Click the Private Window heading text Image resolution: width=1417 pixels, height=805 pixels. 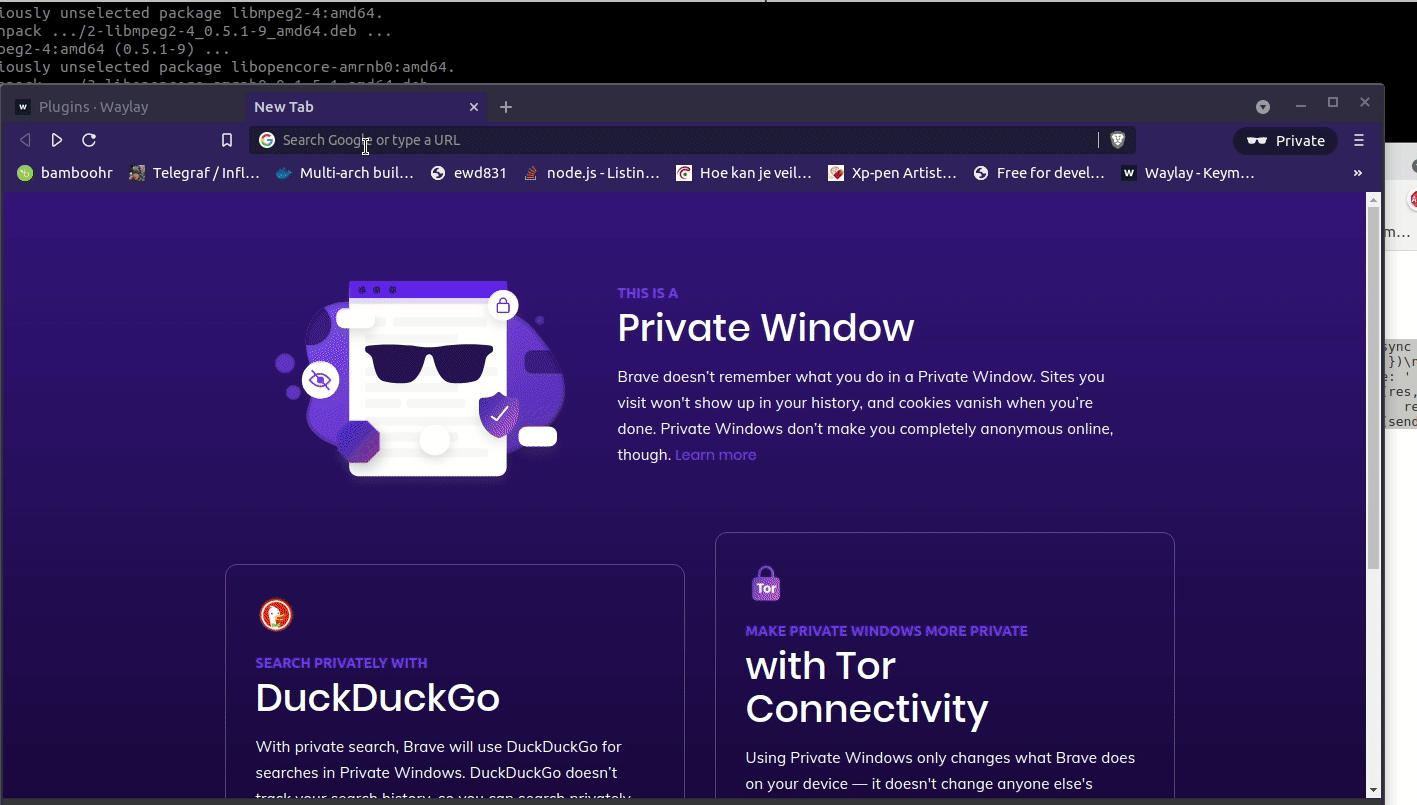pyautogui.click(x=766, y=328)
